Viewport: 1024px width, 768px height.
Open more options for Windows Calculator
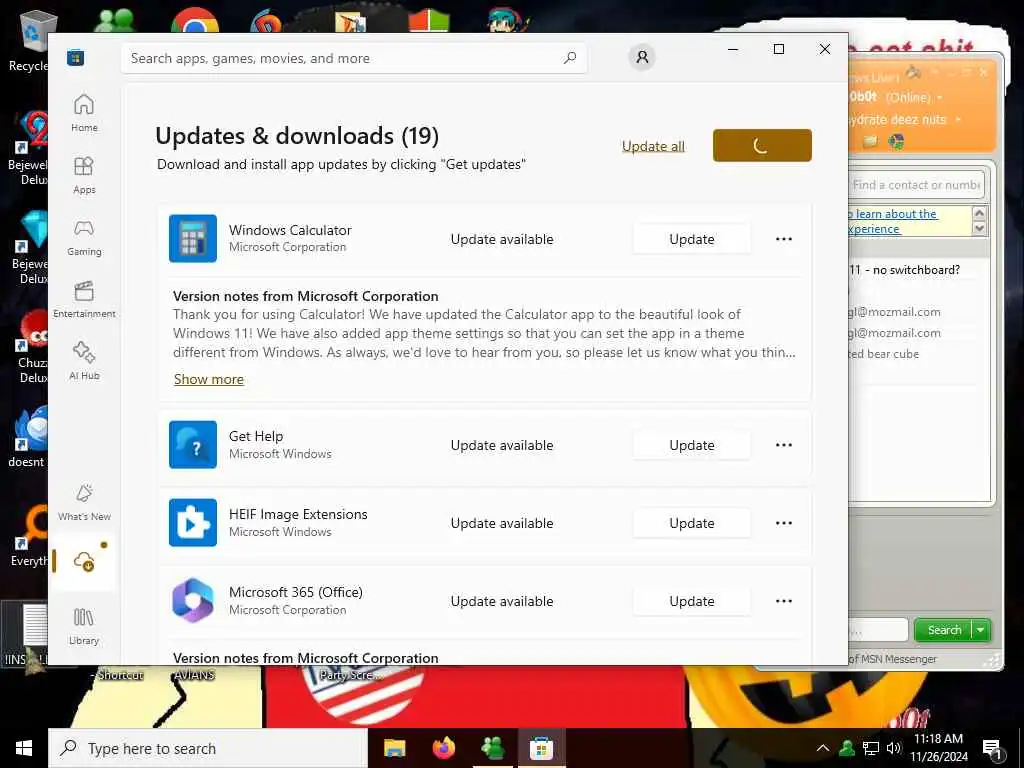[784, 239]
